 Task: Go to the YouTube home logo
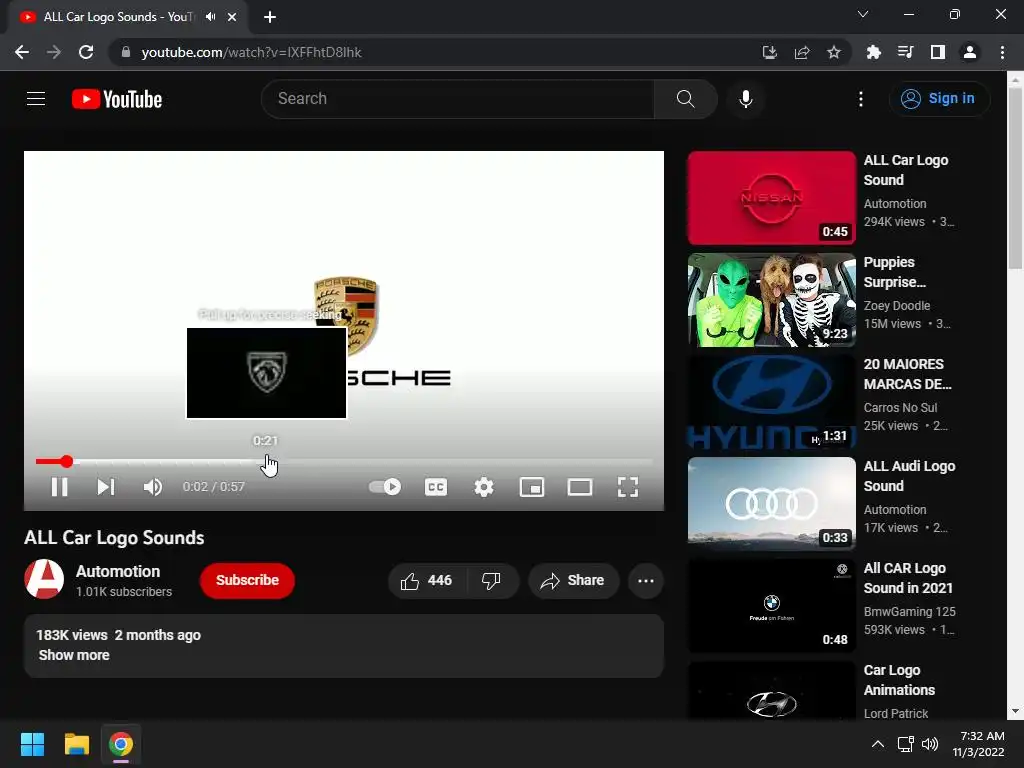click(117, 99)
